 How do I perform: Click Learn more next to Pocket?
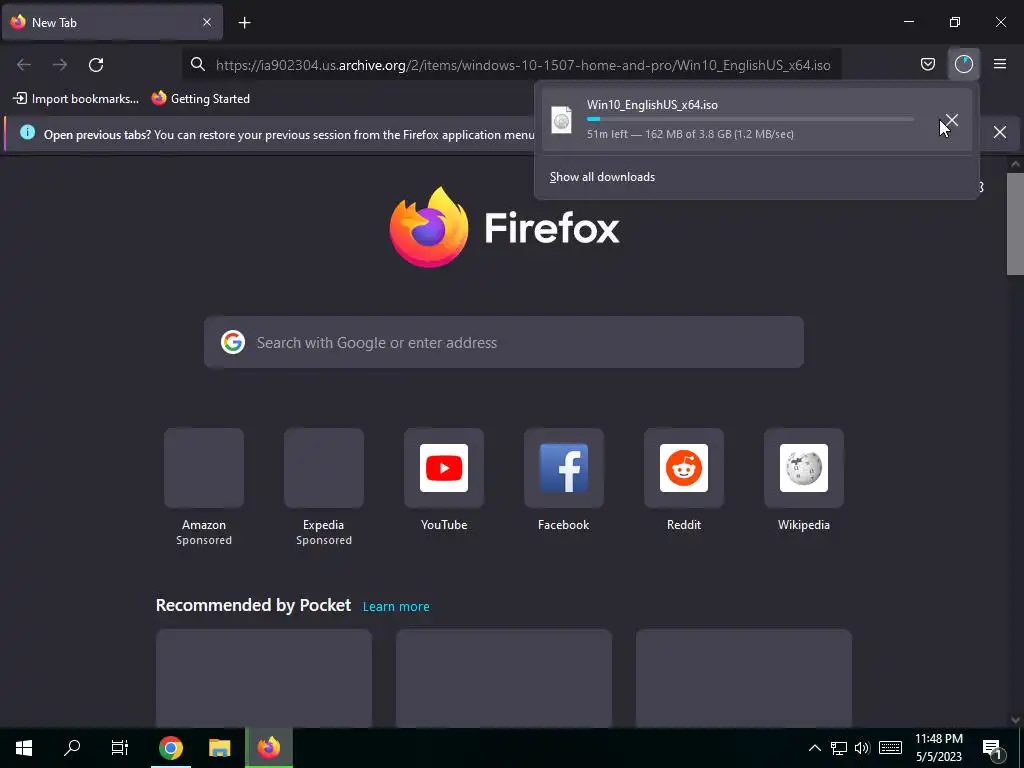click(x=396, y=607)
